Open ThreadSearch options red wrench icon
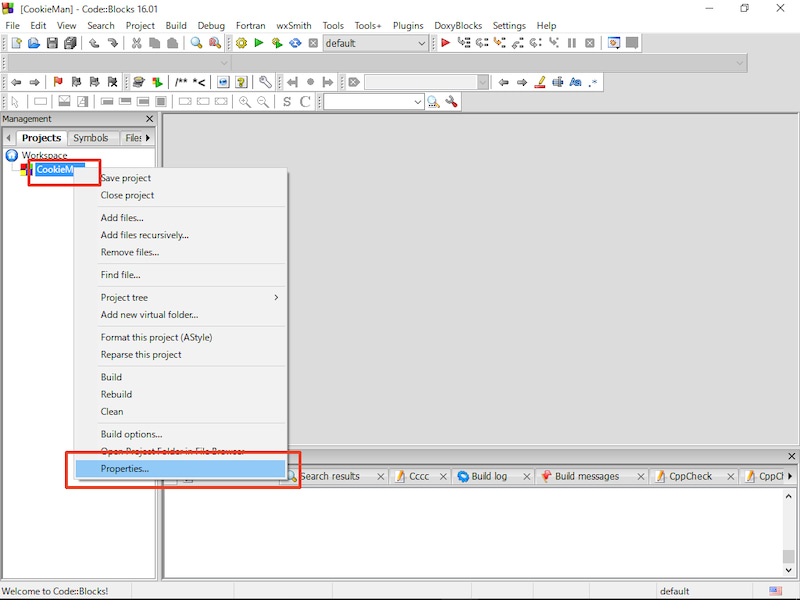The image size is (800, 600). [452, 102]
